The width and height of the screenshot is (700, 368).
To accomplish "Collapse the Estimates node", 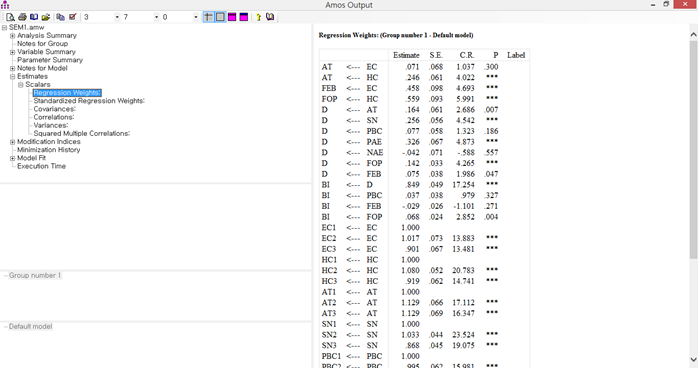I will [12, 77].
